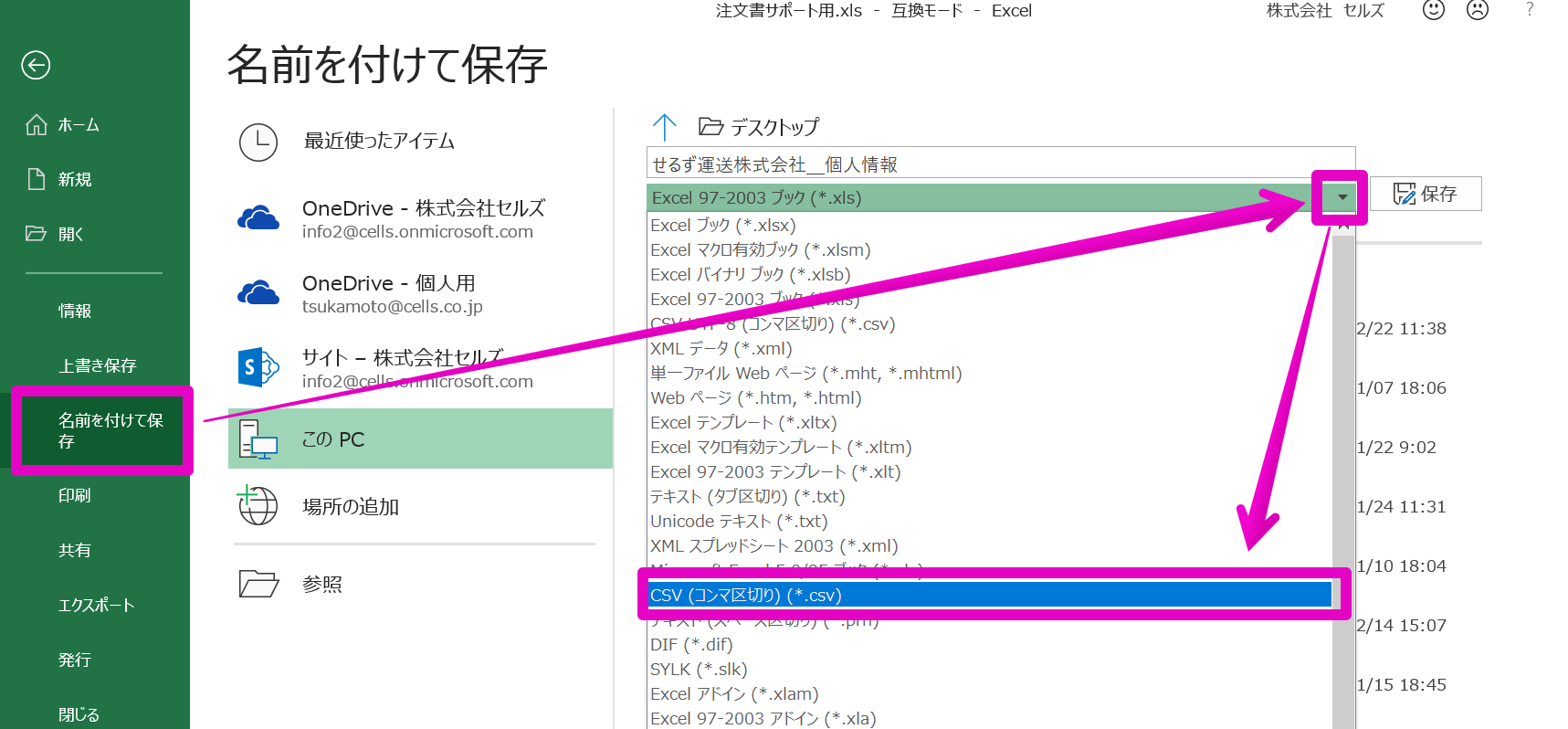Click file entry dated 2/22 11:38

(x=1402, y=329)
